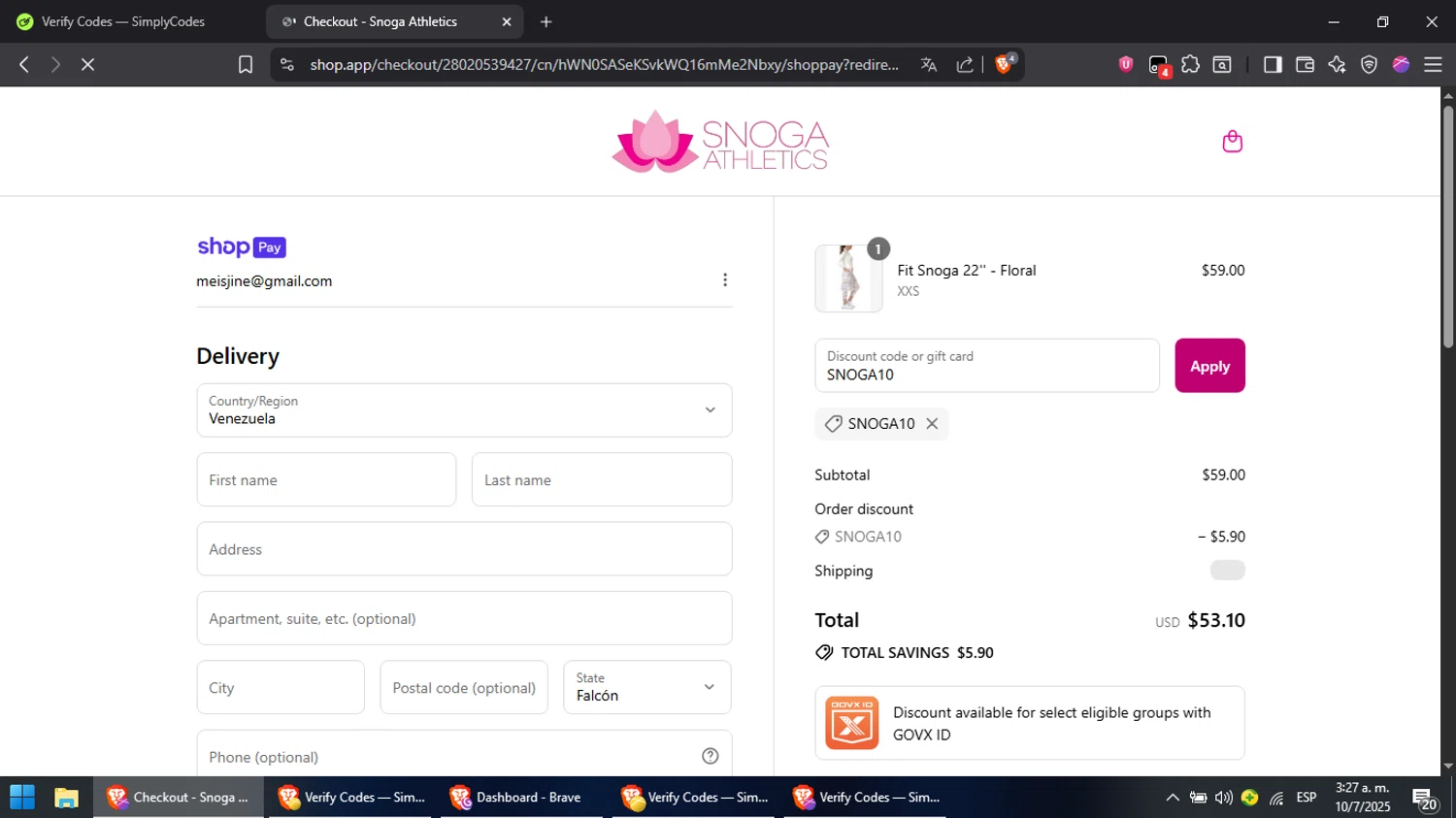The image size is (1456, 818).
Task: Open Bitwarden-style red shield extension
Action: (x=1126, y=64)
